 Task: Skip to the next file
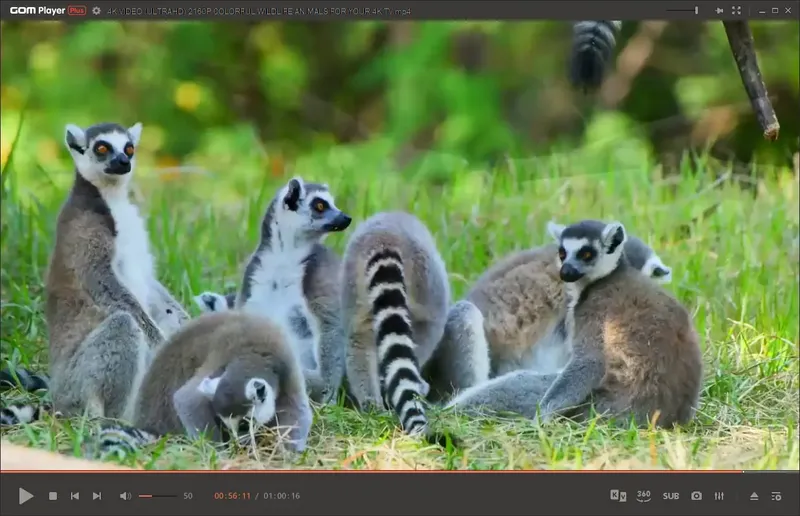coord(97,496)
